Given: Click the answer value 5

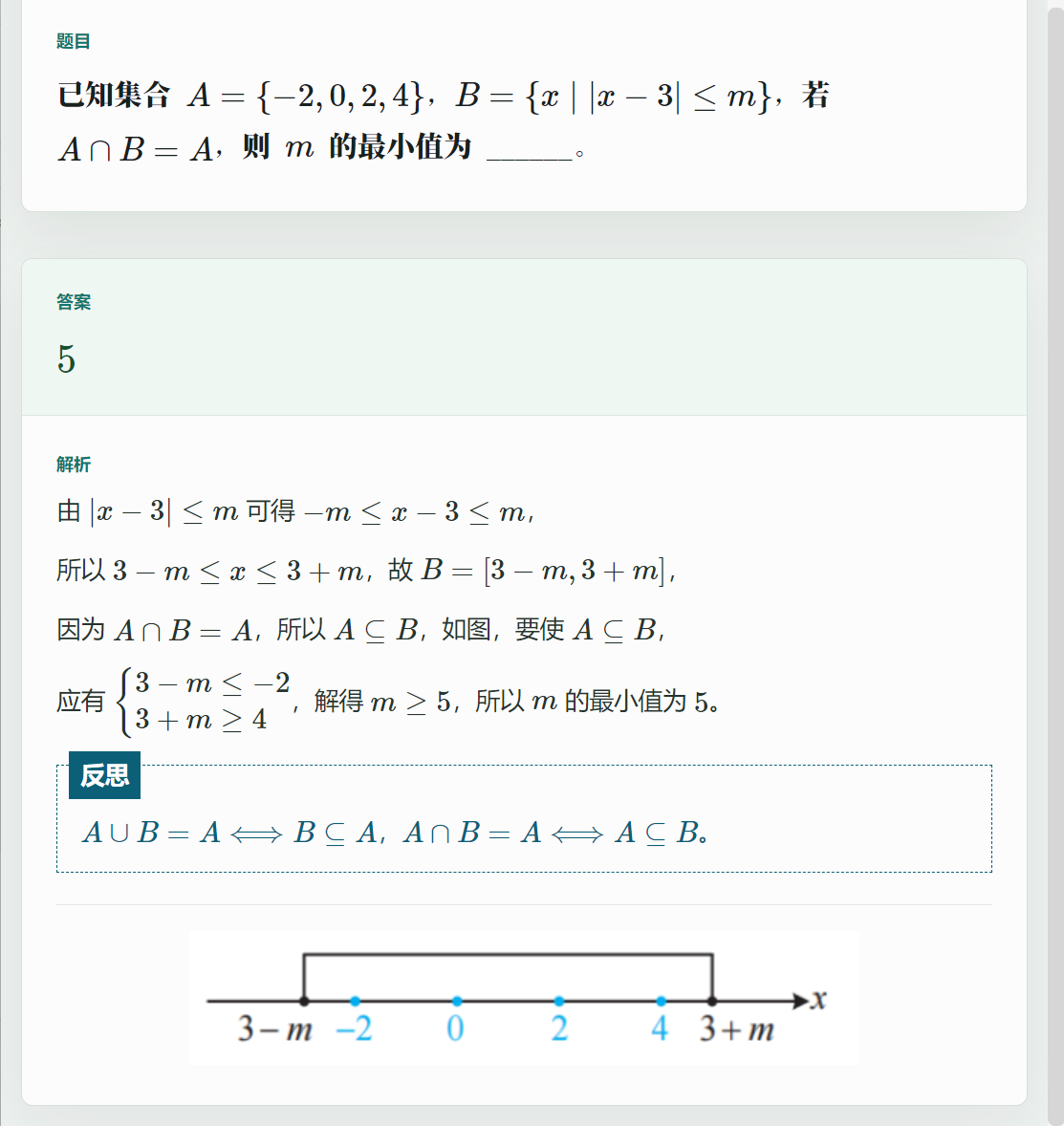Looking at the screenshot, I should (x=66, y=359).
